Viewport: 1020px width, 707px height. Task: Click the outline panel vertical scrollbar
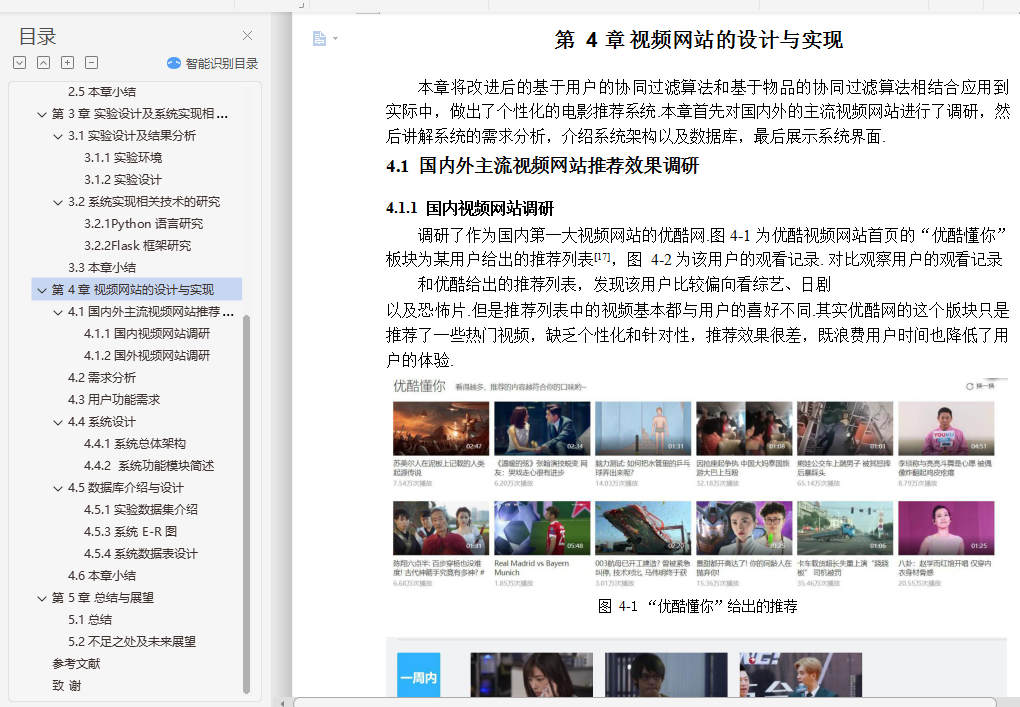247,504
